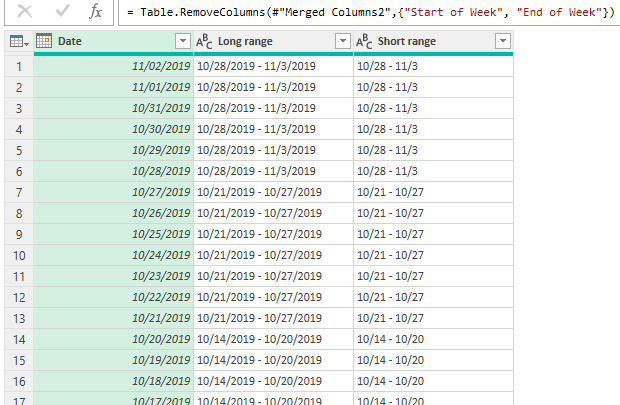Click the Date cell 10/28/2019
The height and width of the screenshot is (405, 620).
tap(113, 171)
